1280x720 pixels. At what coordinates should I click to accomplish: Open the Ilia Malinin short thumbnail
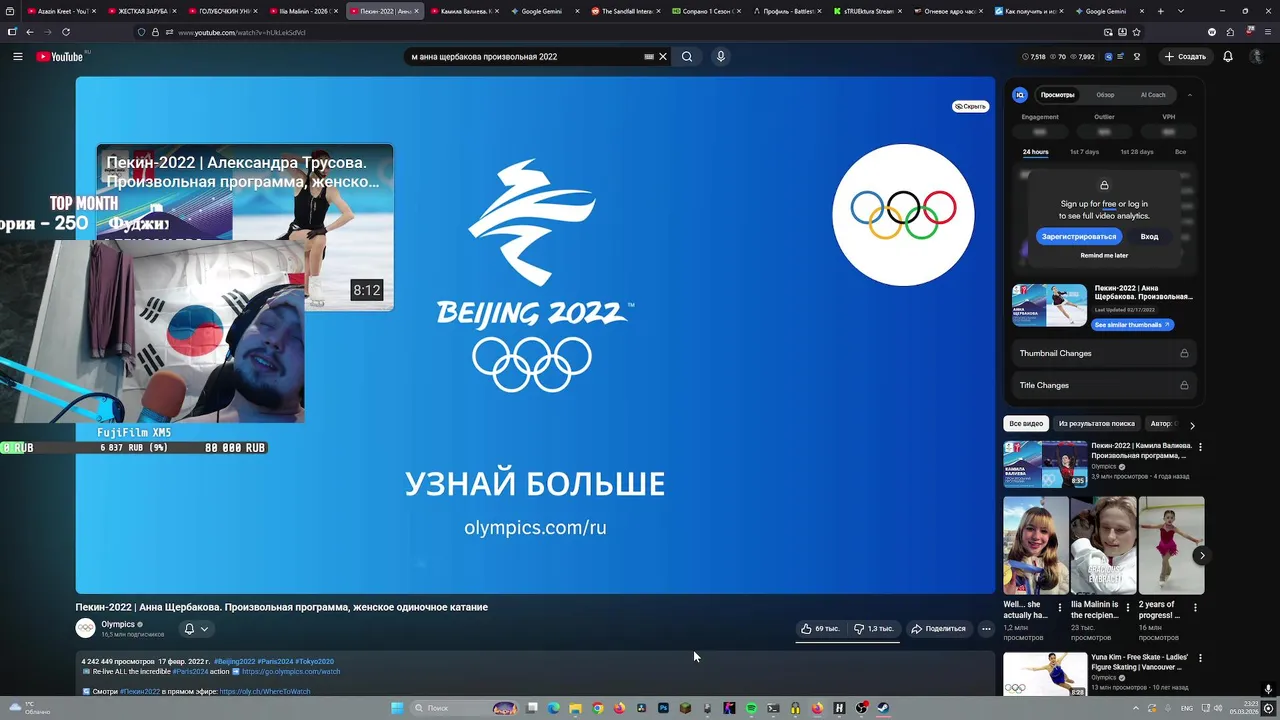coord(1103,546)
